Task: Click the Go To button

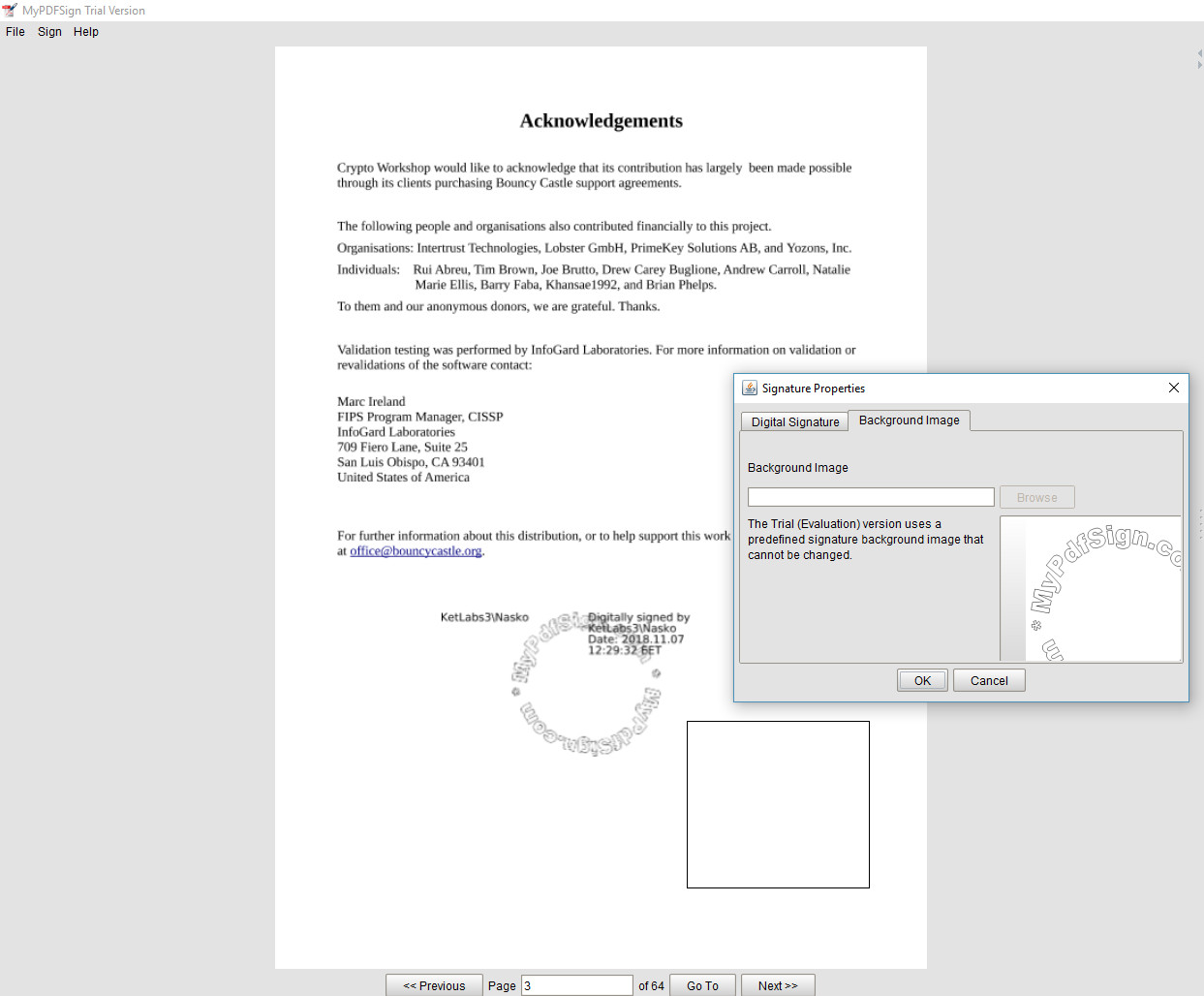Action: tap(702, 985)
